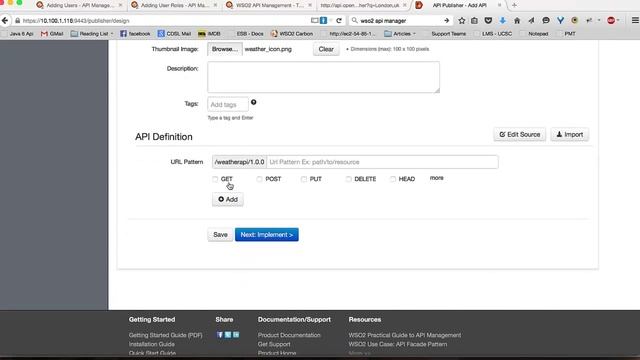Show more HTTP methods
640x360 pixels.
[436, 178]
